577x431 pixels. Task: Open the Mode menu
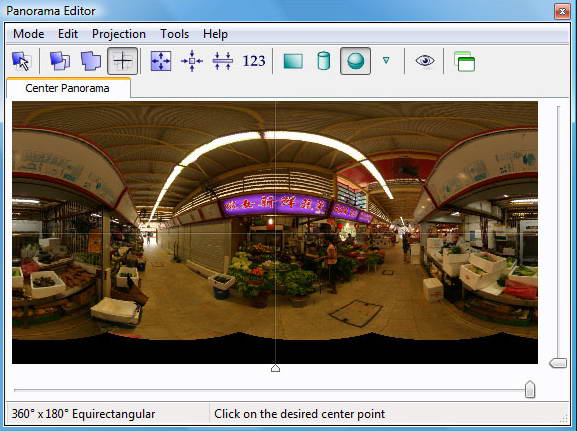coord(28,34)
